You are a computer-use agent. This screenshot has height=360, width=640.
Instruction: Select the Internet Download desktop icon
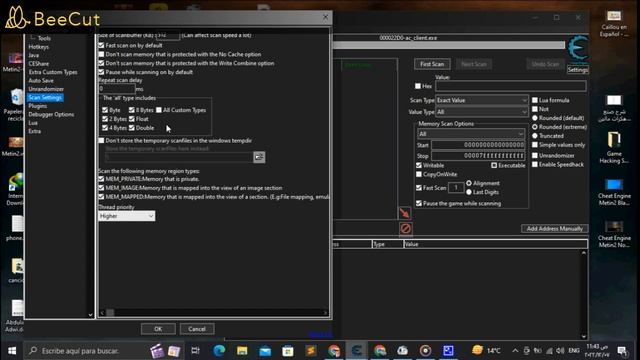click(x=15, y=189)
